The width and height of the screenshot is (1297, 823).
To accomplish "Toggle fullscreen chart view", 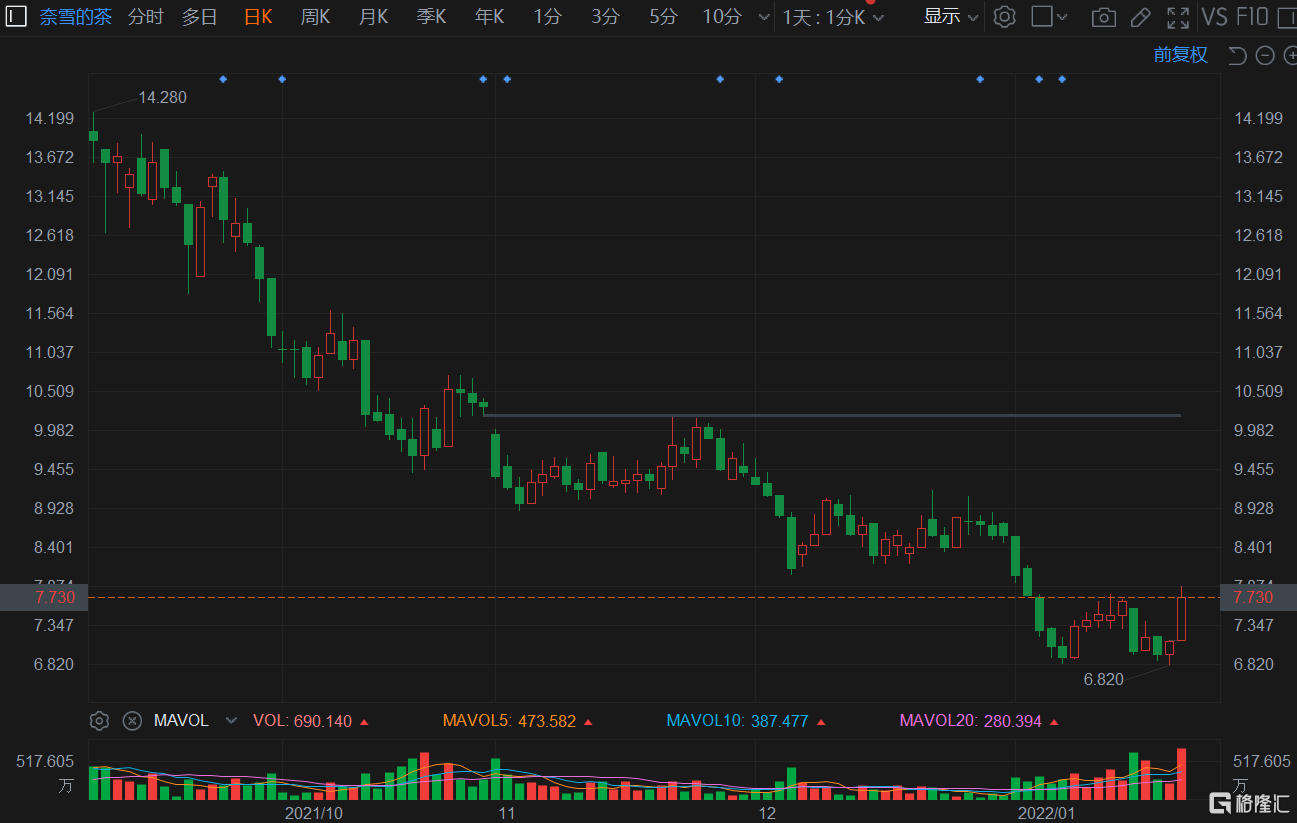I will click(x=1179, y=17).
